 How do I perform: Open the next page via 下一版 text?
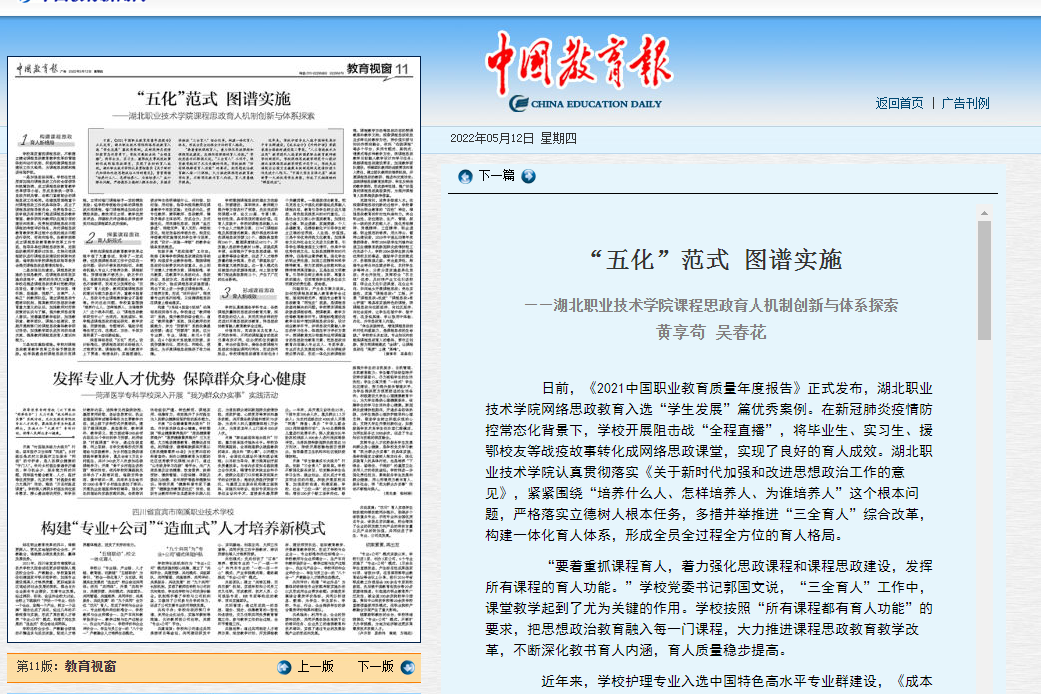[375, 667]
